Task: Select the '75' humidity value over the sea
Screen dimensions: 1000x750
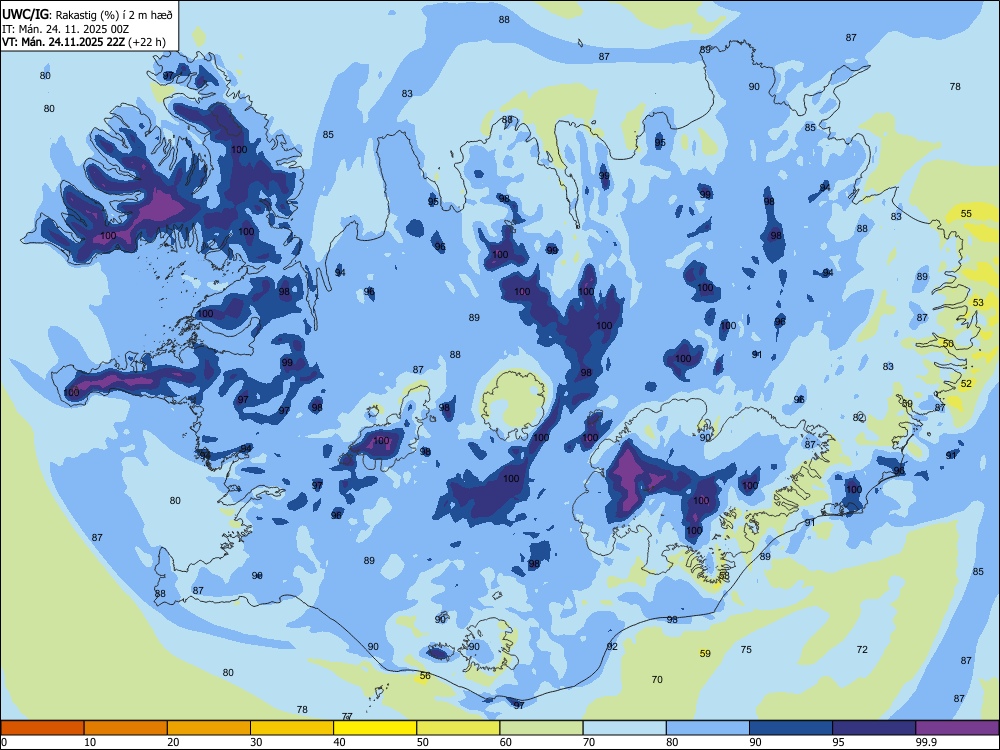Action: pyautogui.click(x=746, y=649)
